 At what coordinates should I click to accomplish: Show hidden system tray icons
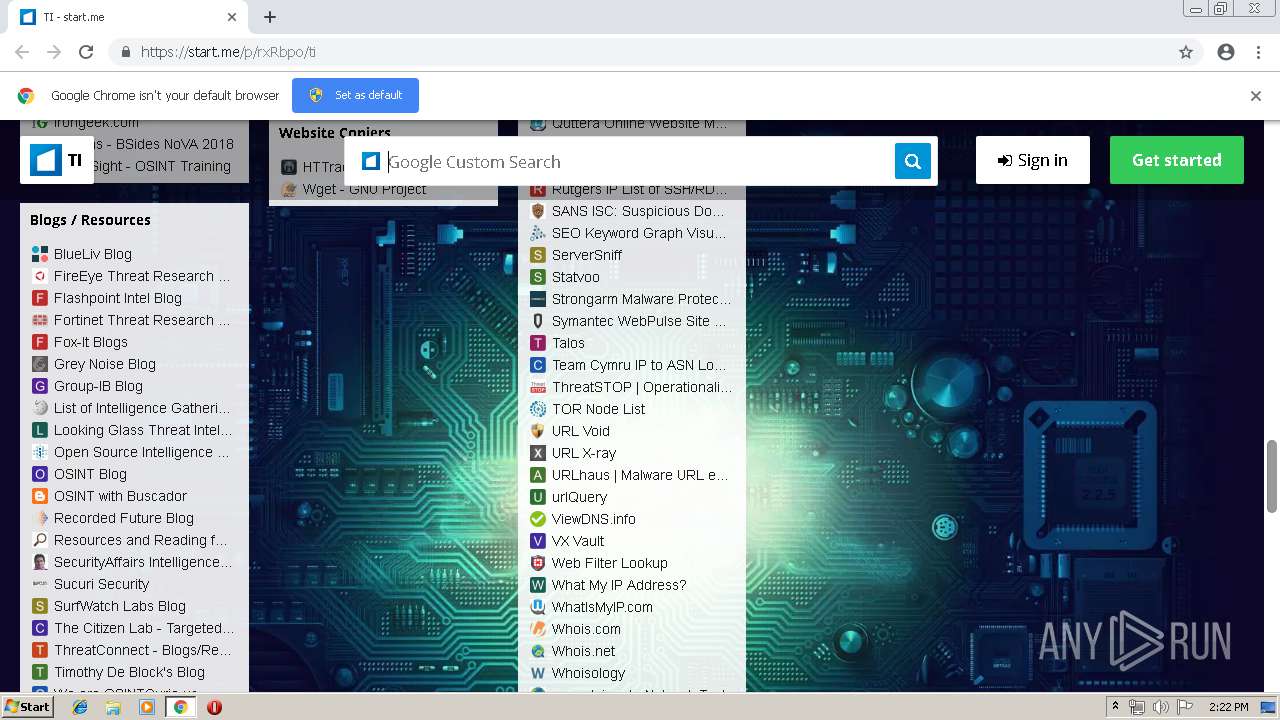pyautogui.click(x=1116, y=707)
